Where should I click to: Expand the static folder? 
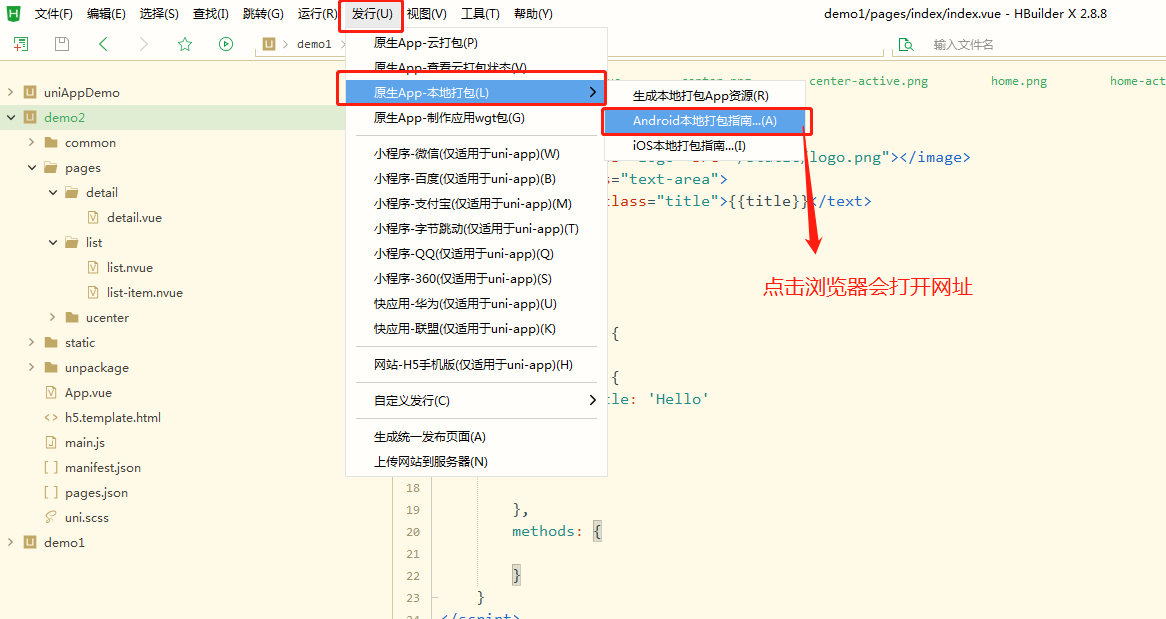point(31,342)
